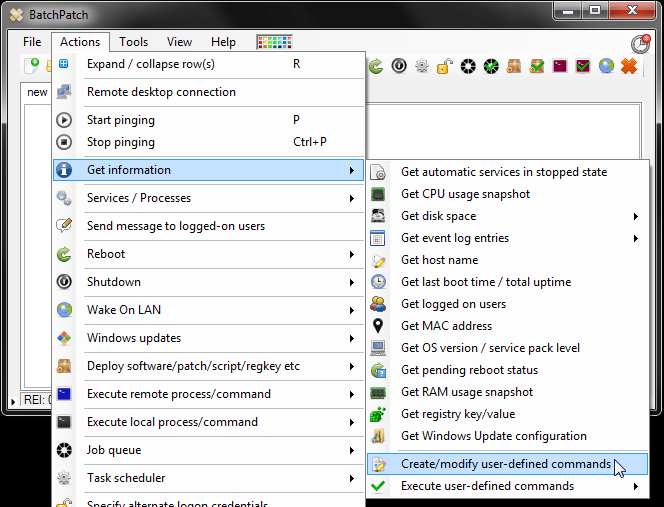This screenshot has width=664, height=507.
Task: Select Get logged on users
Action: click(x=507, y=304)
